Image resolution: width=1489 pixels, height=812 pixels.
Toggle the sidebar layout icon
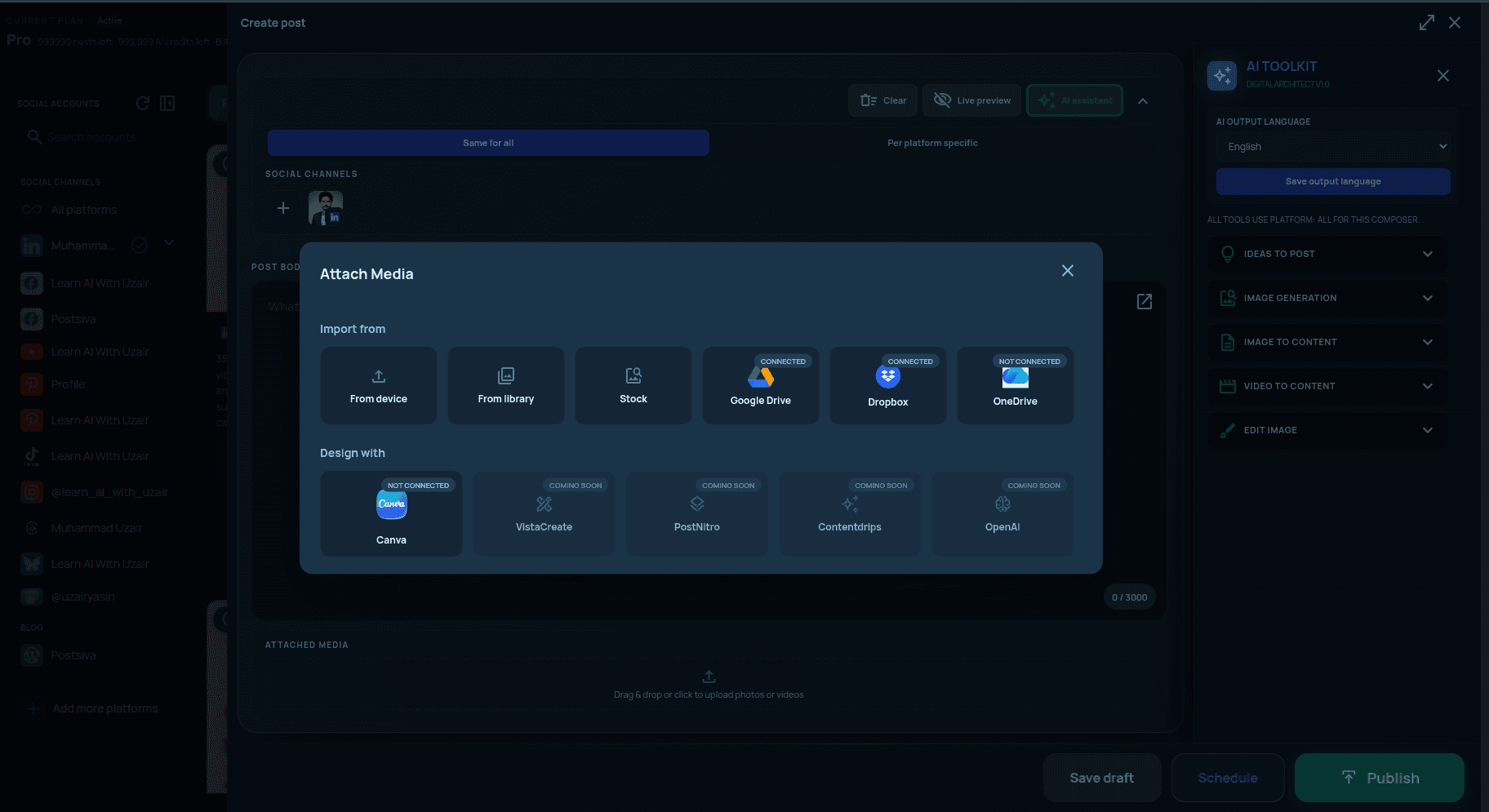tap(167, 103)
